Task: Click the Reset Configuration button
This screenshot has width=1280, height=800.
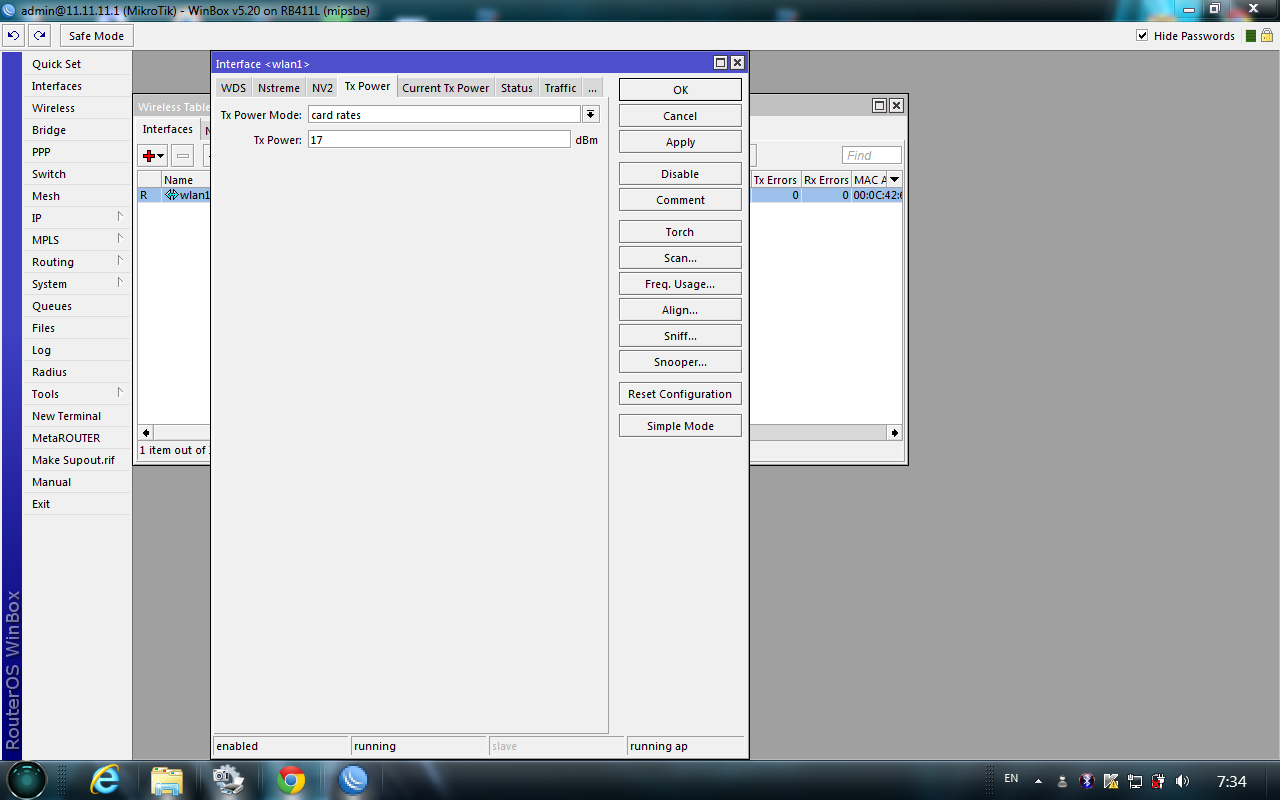Action: 680,394
